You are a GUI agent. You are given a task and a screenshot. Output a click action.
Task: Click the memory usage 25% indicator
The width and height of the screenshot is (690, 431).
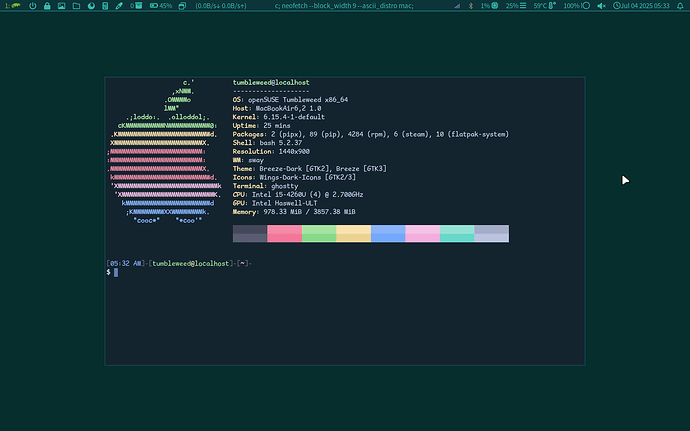tap(516, 6)
